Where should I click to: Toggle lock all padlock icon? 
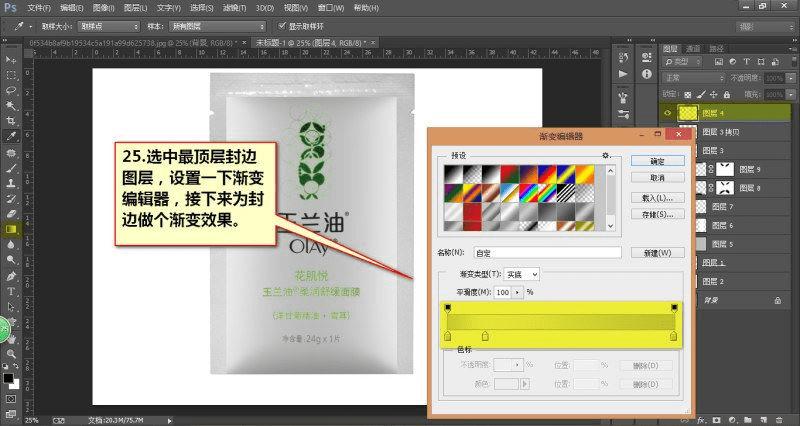pyautogui.click(x=727, y=94)
